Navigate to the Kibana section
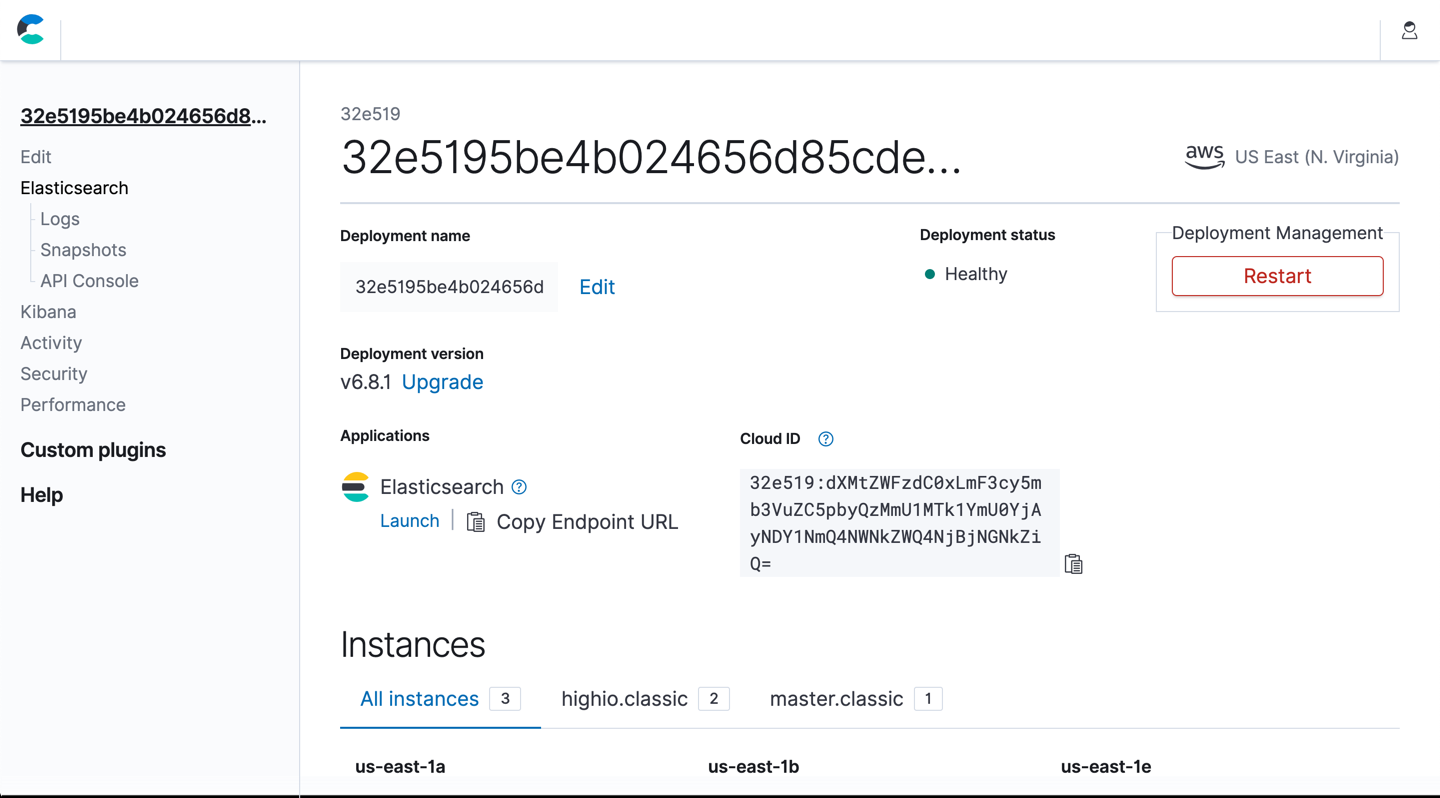The height and width of the screenshot is (798, 1440). (x=48, y=311)
